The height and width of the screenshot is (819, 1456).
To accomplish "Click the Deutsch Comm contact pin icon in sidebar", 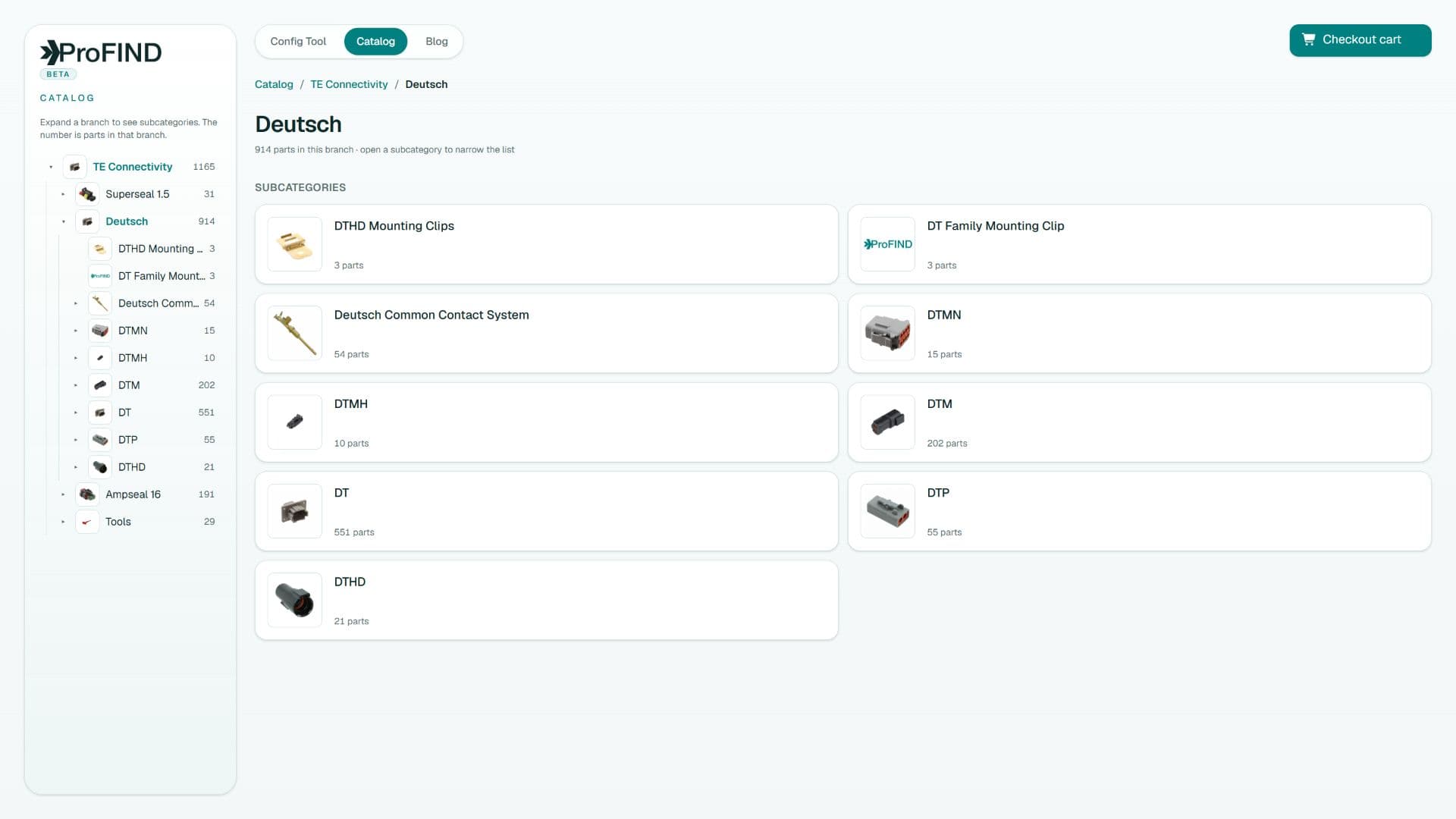I will point(100,303).
